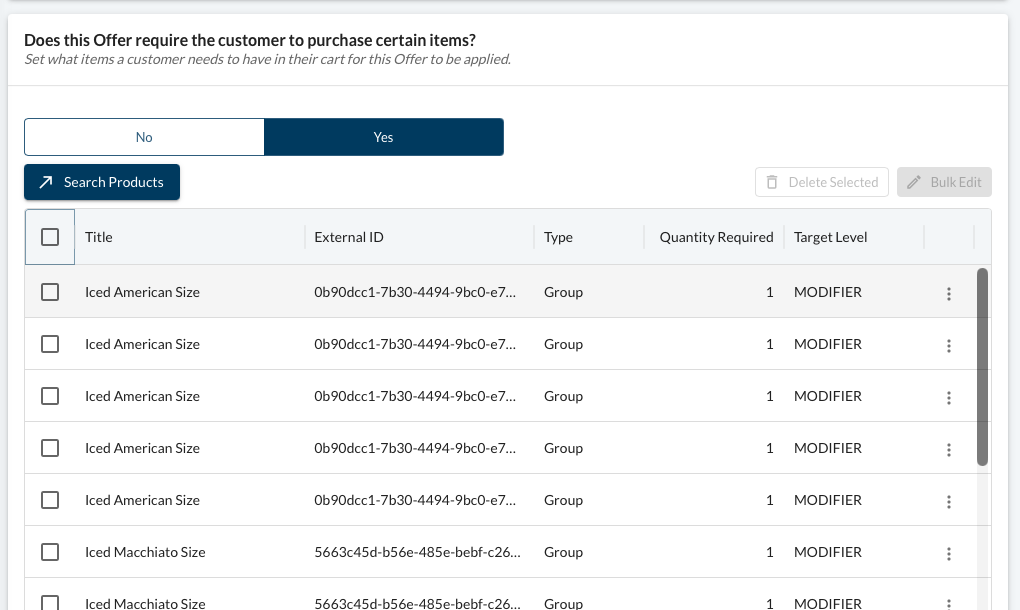This screenshot has height=610, width=1020.
Task: Click the table's vertical scrollbar thumb
Action: pos(982,367)
